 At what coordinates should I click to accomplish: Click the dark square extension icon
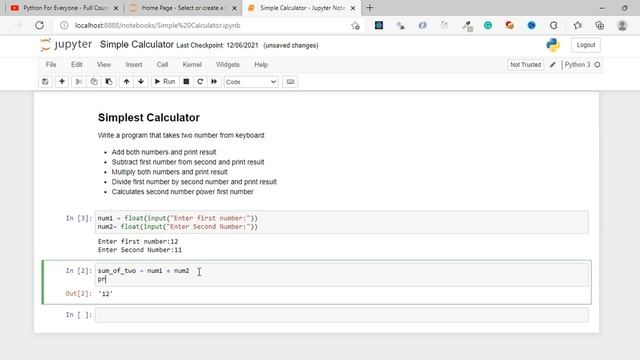click(x=379, y=25)
